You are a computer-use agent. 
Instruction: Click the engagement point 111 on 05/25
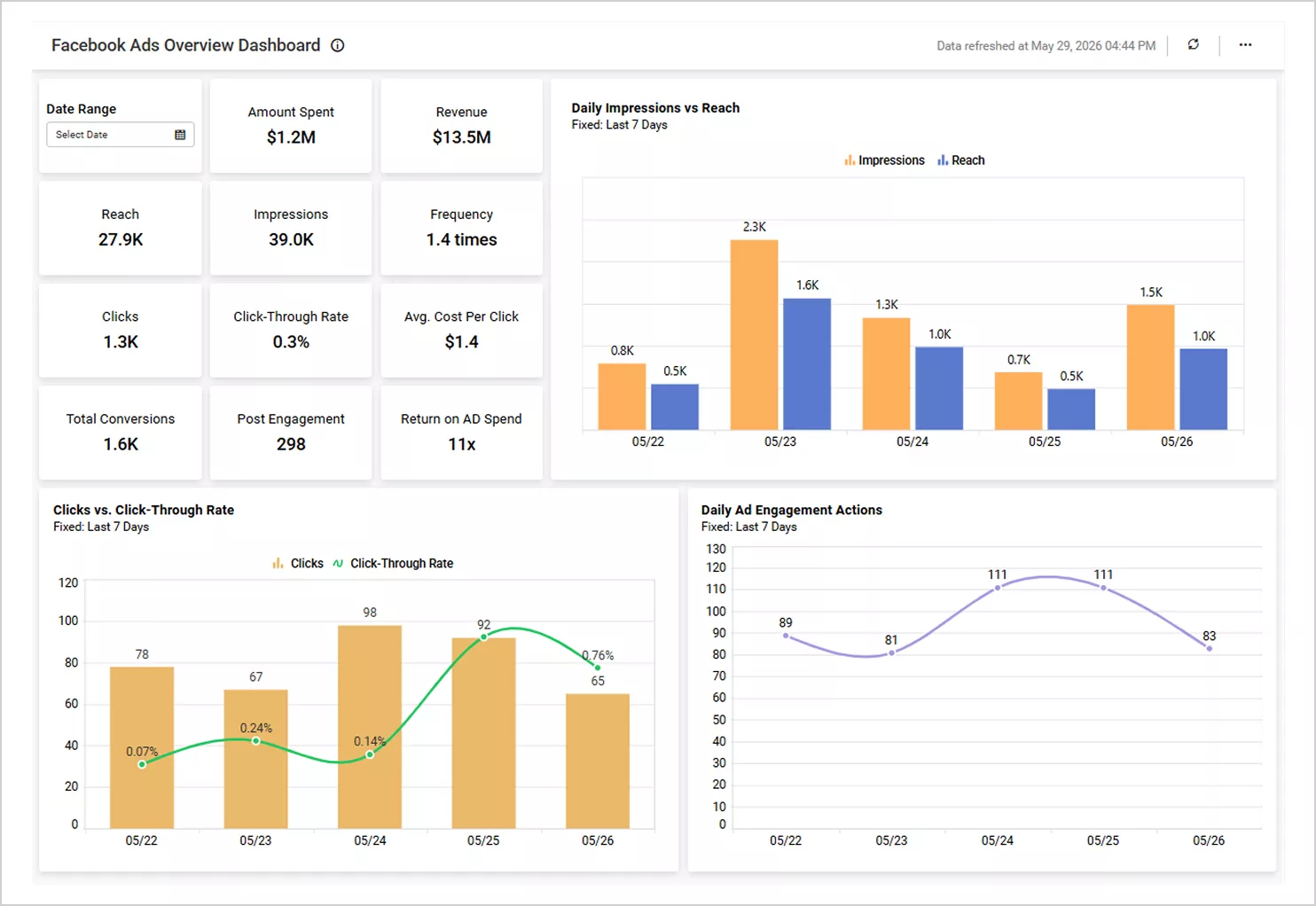click(x=1103, y=588)
